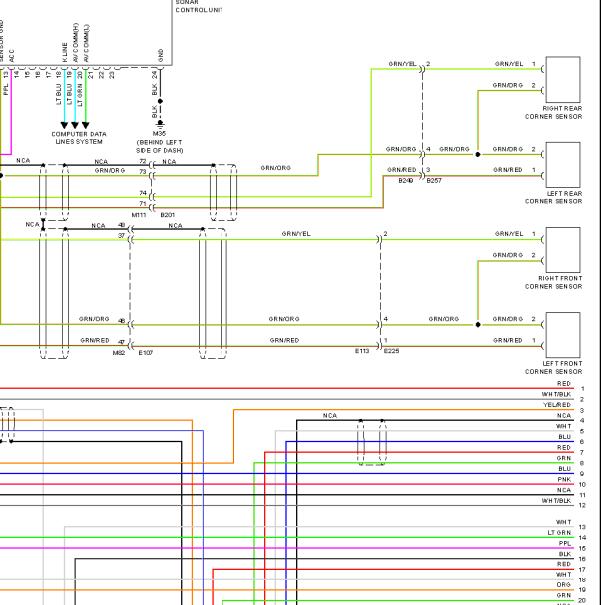This screenshot has width=601, height=605.
Task: Click the B201 connector label
Action: click(x=167, y=215)
